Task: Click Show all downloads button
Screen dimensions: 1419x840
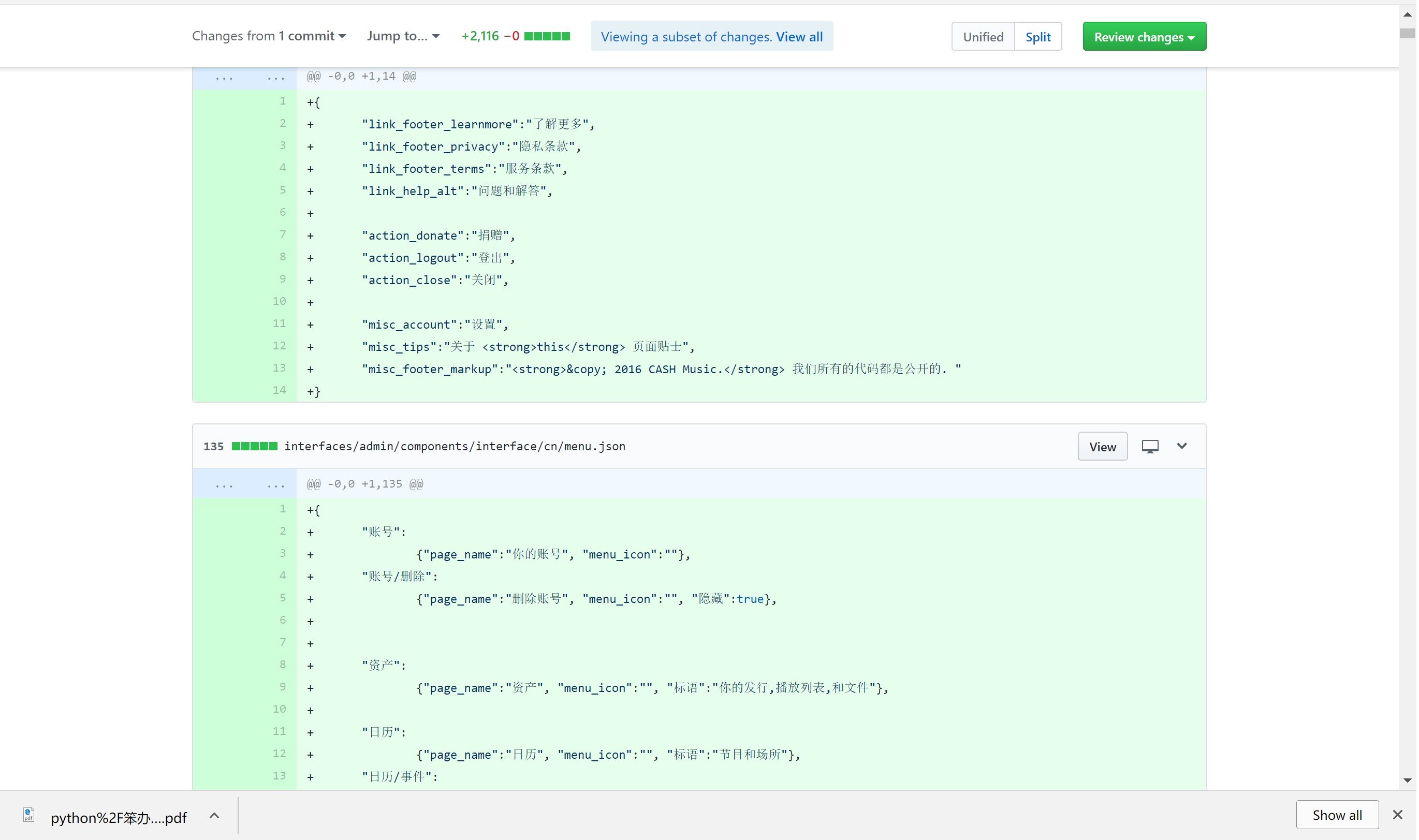Action: (x=1337, y=815)
